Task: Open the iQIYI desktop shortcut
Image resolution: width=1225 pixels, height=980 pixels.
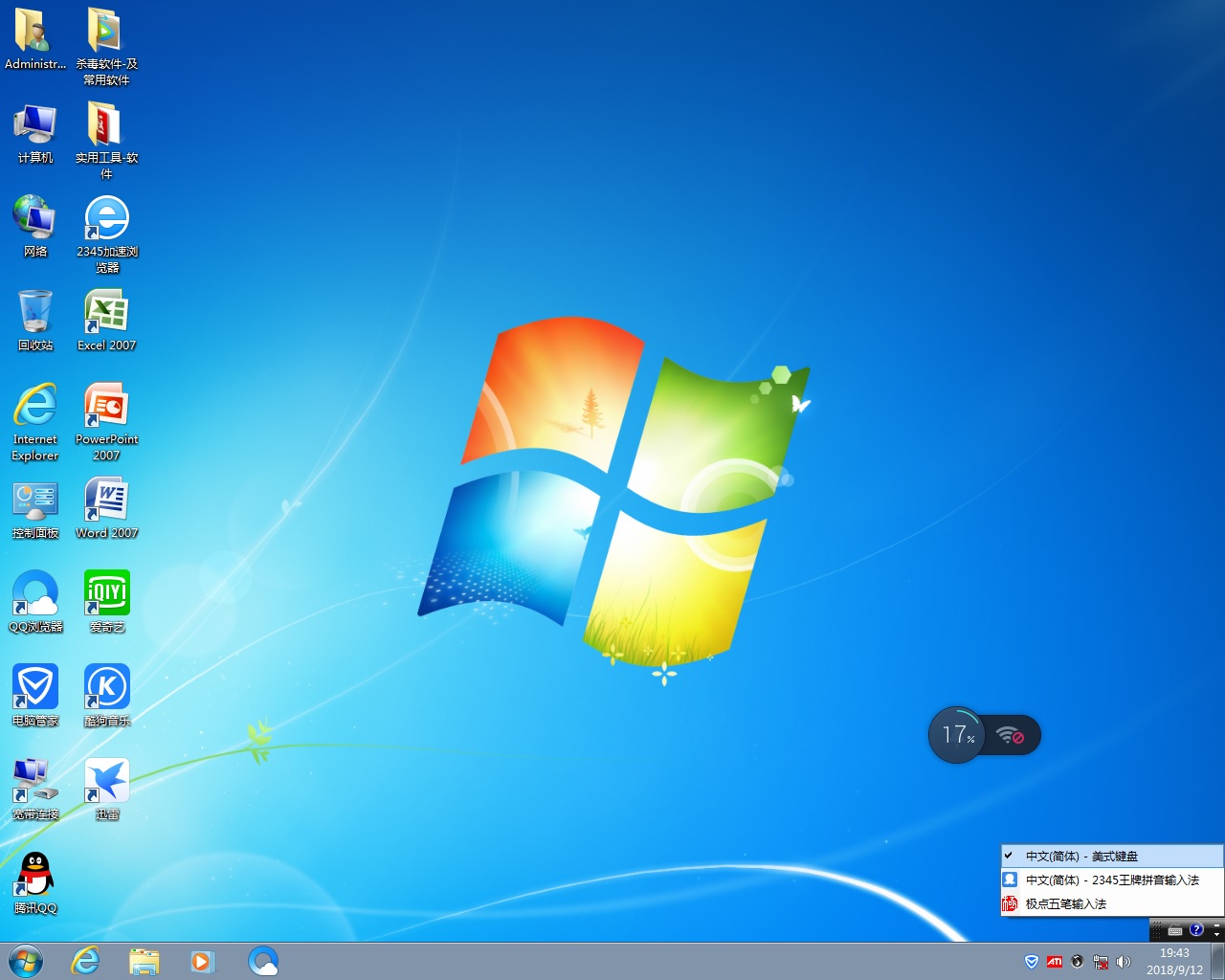Action: (x=106, y=594)
